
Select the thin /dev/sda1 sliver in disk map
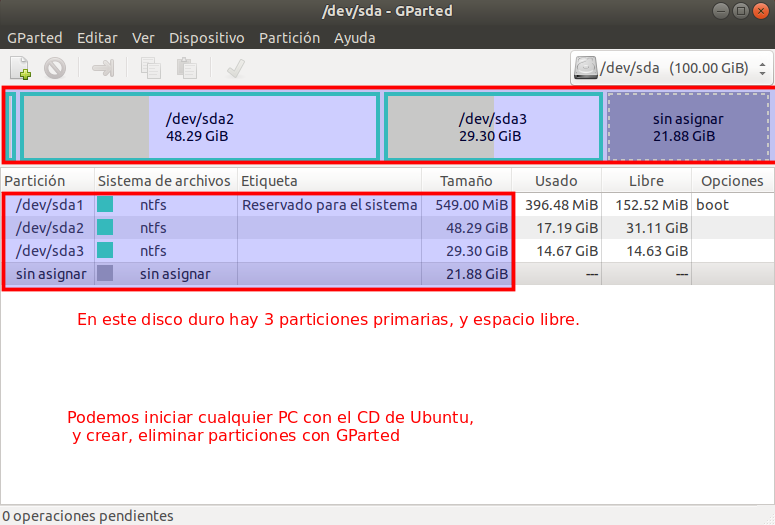pyautogui.click(x=11, y=127)
